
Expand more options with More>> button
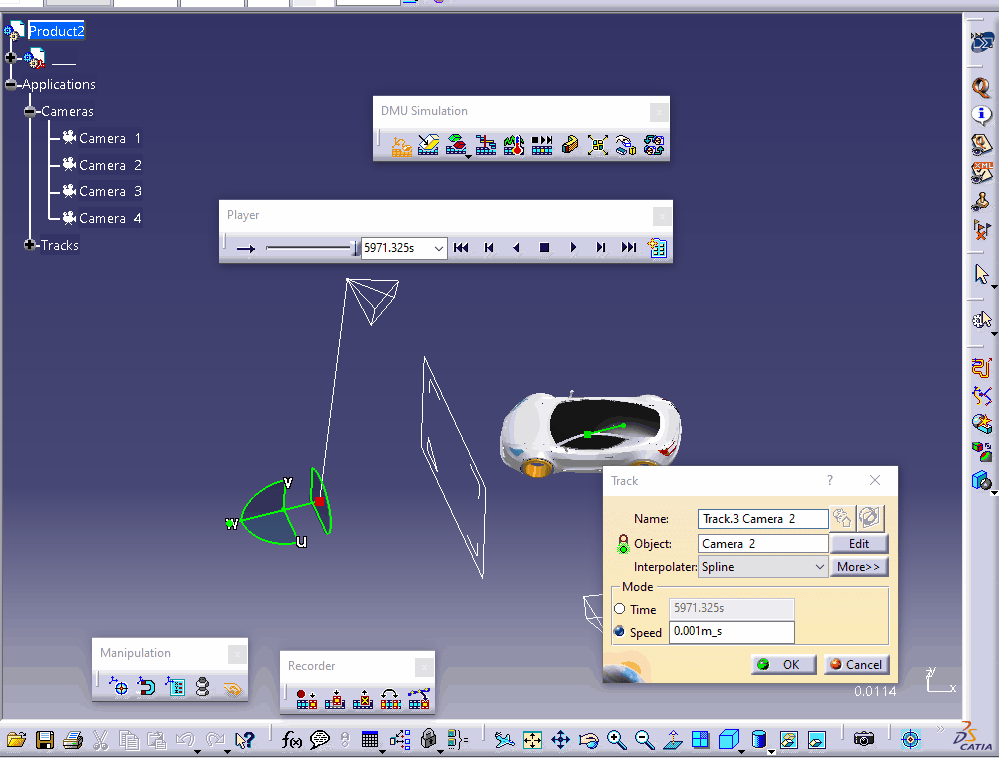[x=858, y=567]
